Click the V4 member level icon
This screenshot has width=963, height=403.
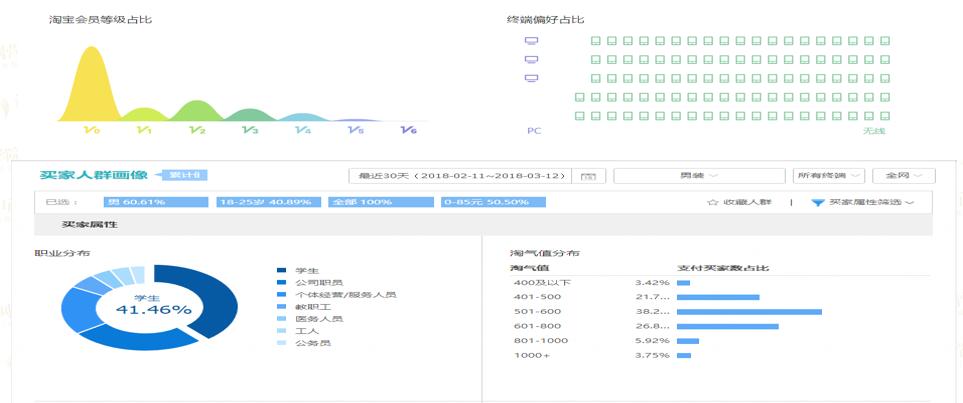point(303,130)
